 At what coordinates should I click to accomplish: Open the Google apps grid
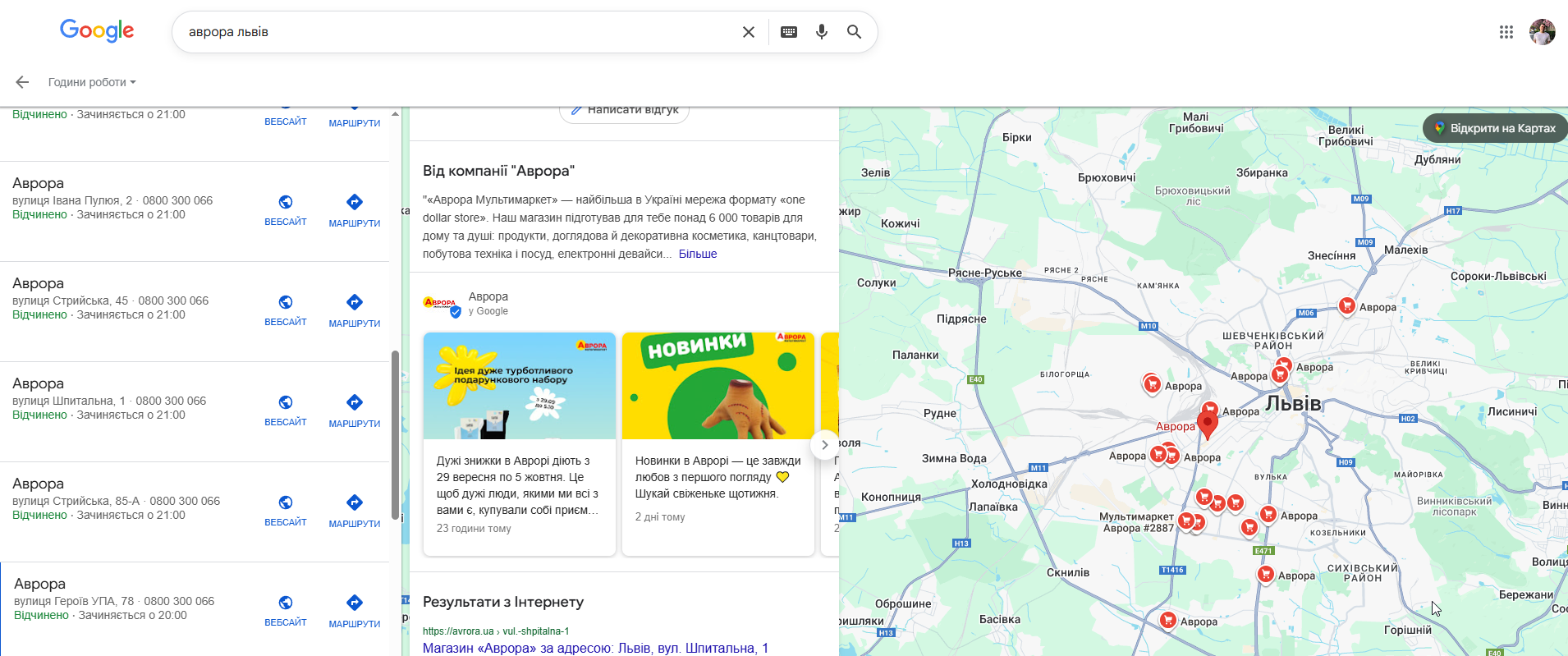pos(1506,32)
